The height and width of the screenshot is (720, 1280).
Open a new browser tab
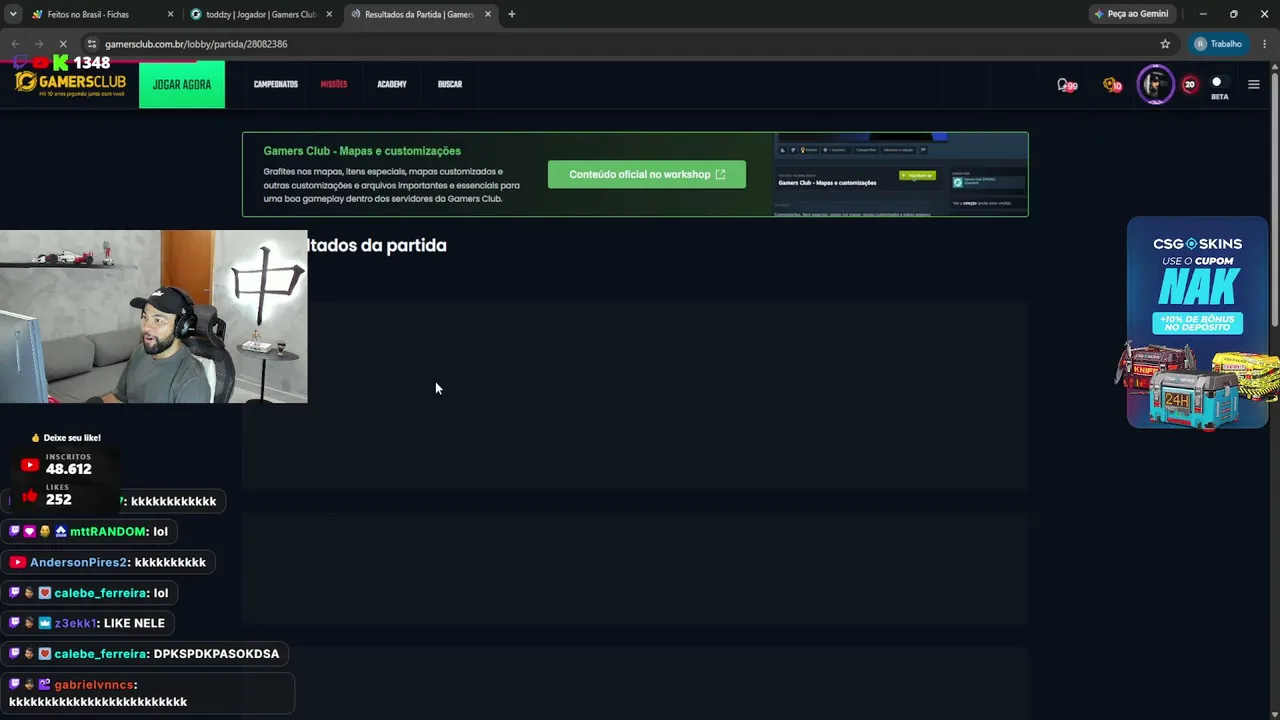[x=512, y=14]
